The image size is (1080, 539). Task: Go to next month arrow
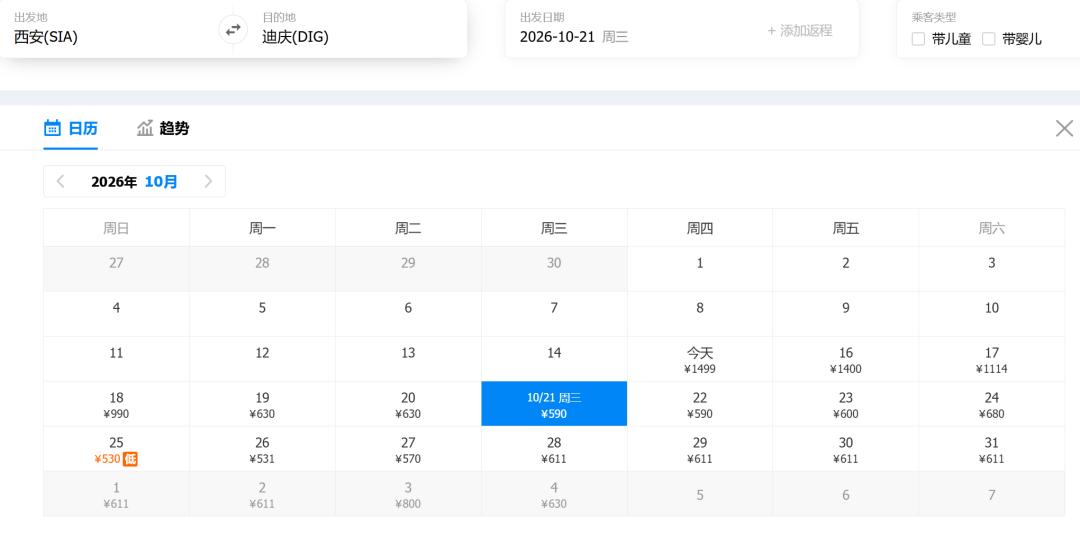pos(208,182)
